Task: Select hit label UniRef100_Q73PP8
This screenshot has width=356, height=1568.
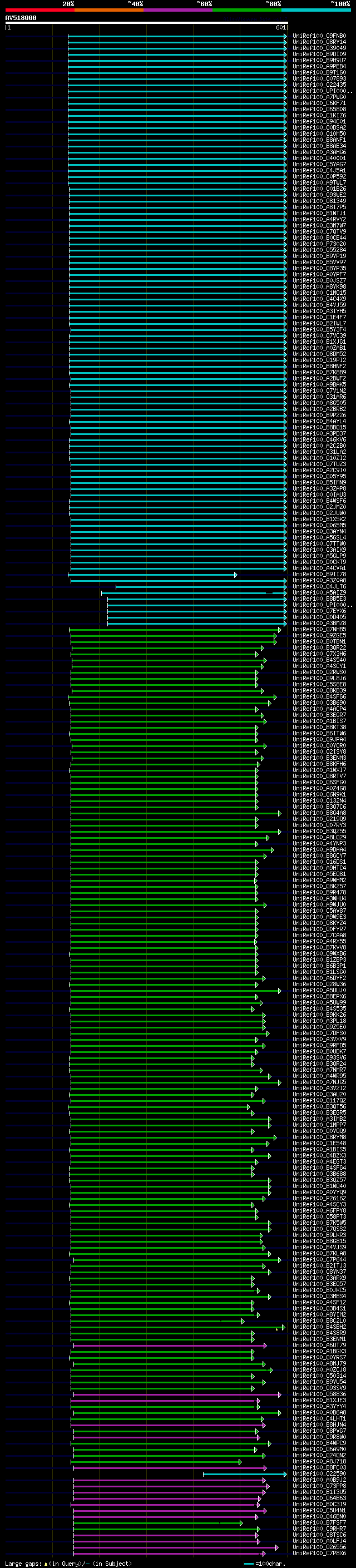Action: 319,1486
